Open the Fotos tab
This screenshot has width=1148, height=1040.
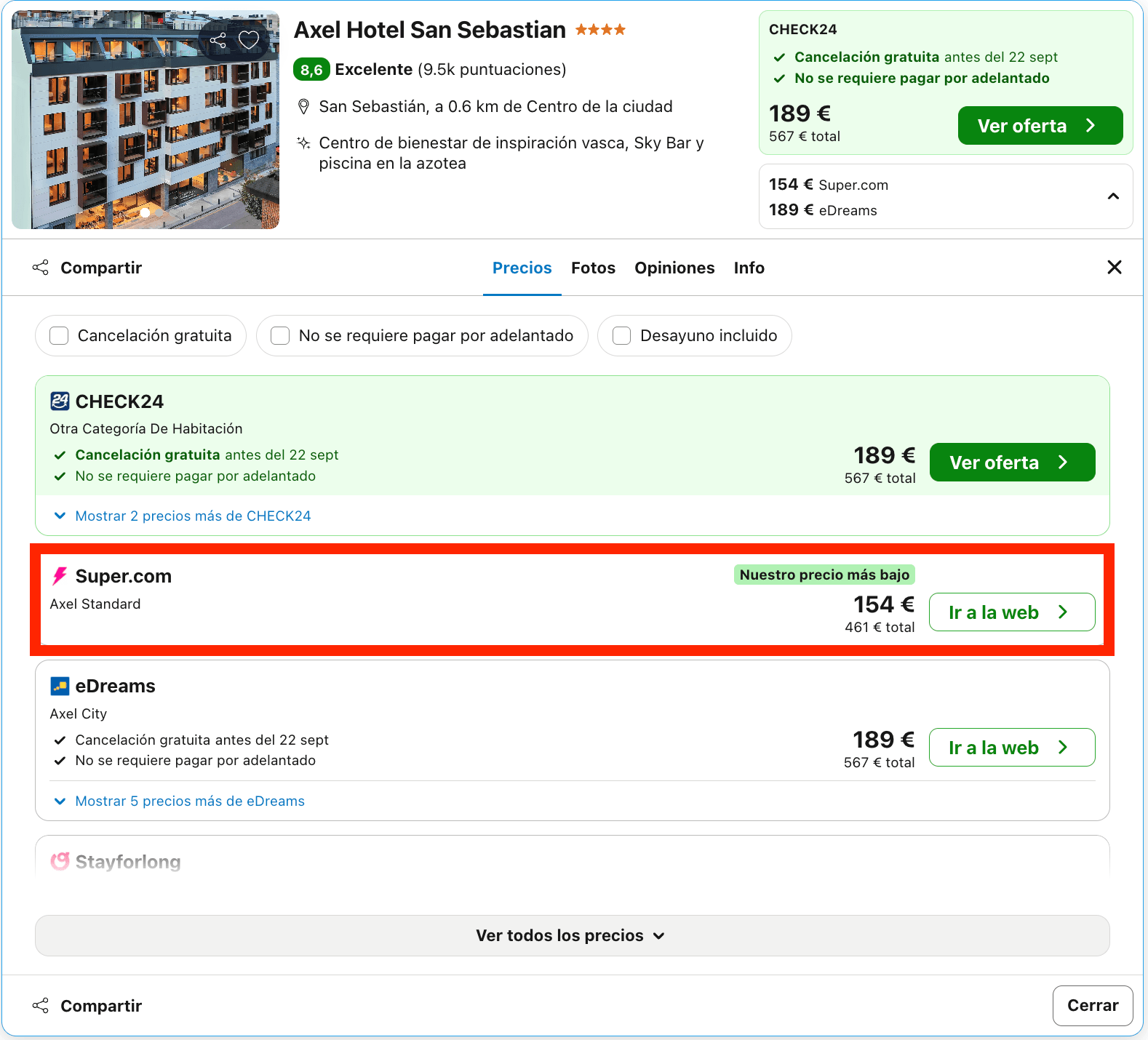pyautogui.click(x=593, y=268)
